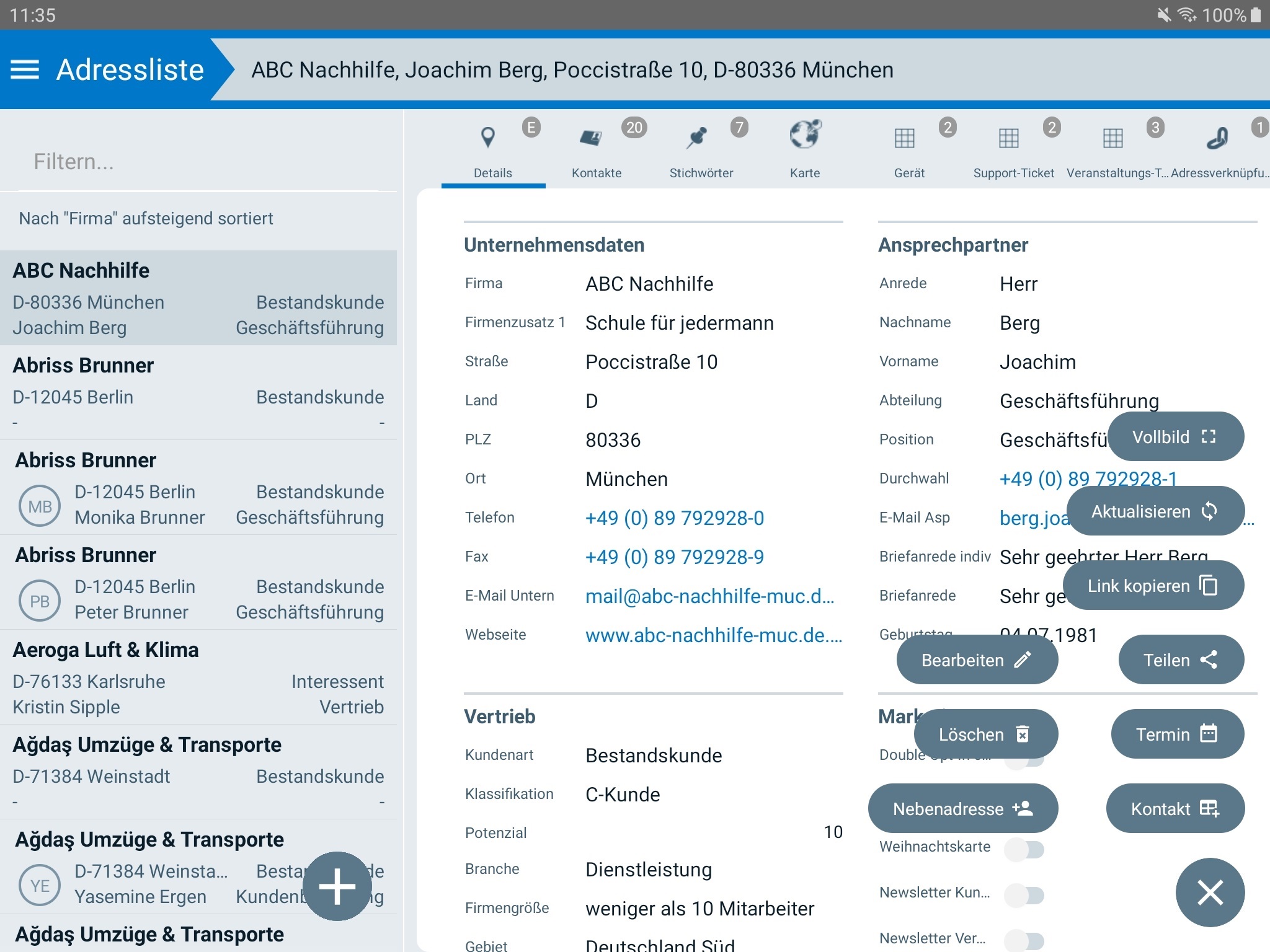The image size is (1270, 952).
Task: Tap the Stichwörter count badge 7
Action: [x=739, y=128]
